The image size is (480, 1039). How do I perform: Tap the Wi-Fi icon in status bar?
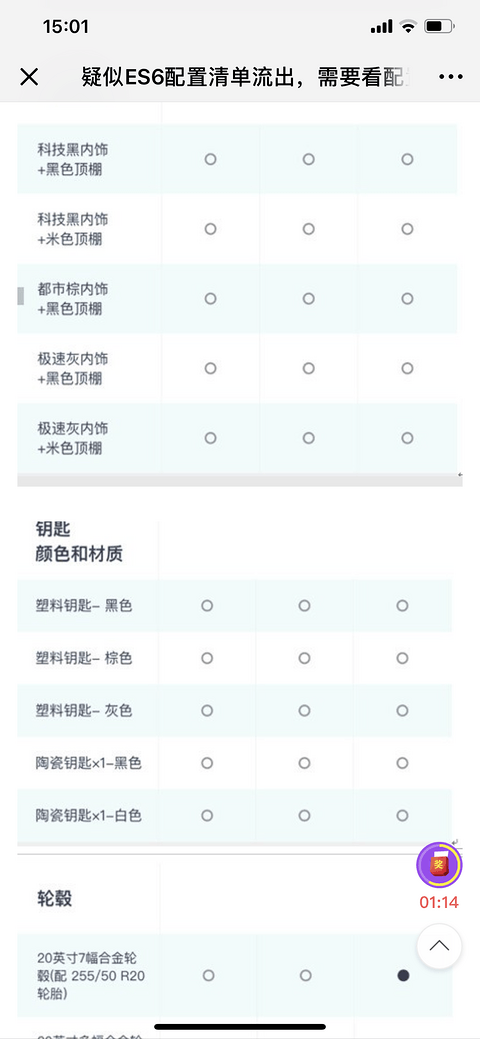click(x=408, y=27)
